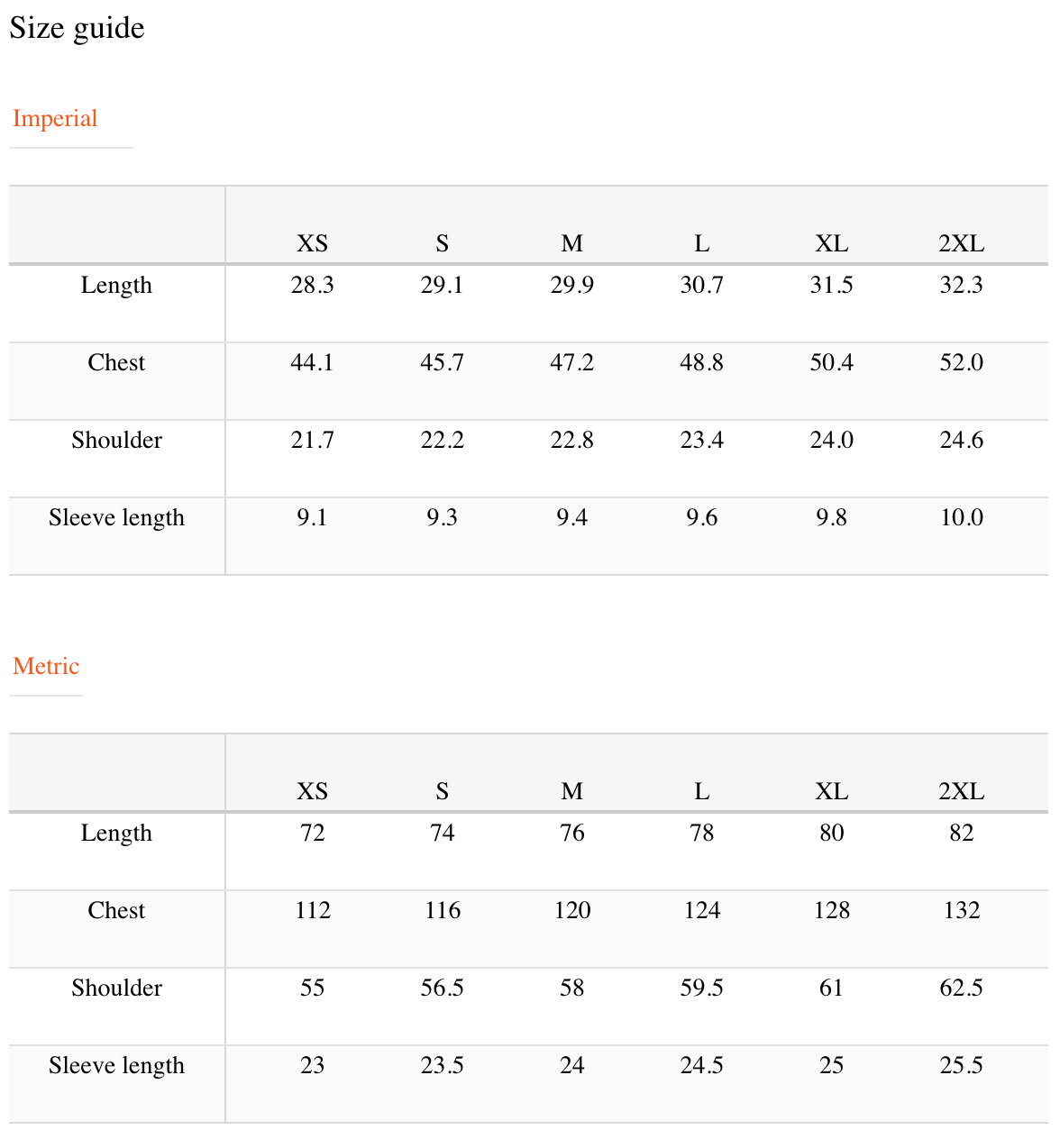Click the Shoulder row label in Metric table

[x=117, y=988]
